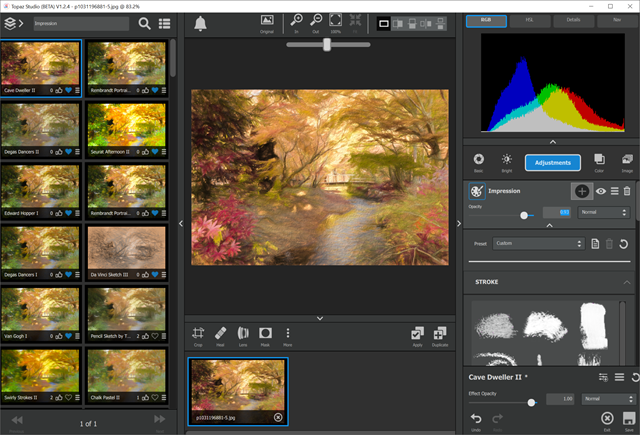Undo the last action
640x435 pixels.
click(x=476, y=421)
